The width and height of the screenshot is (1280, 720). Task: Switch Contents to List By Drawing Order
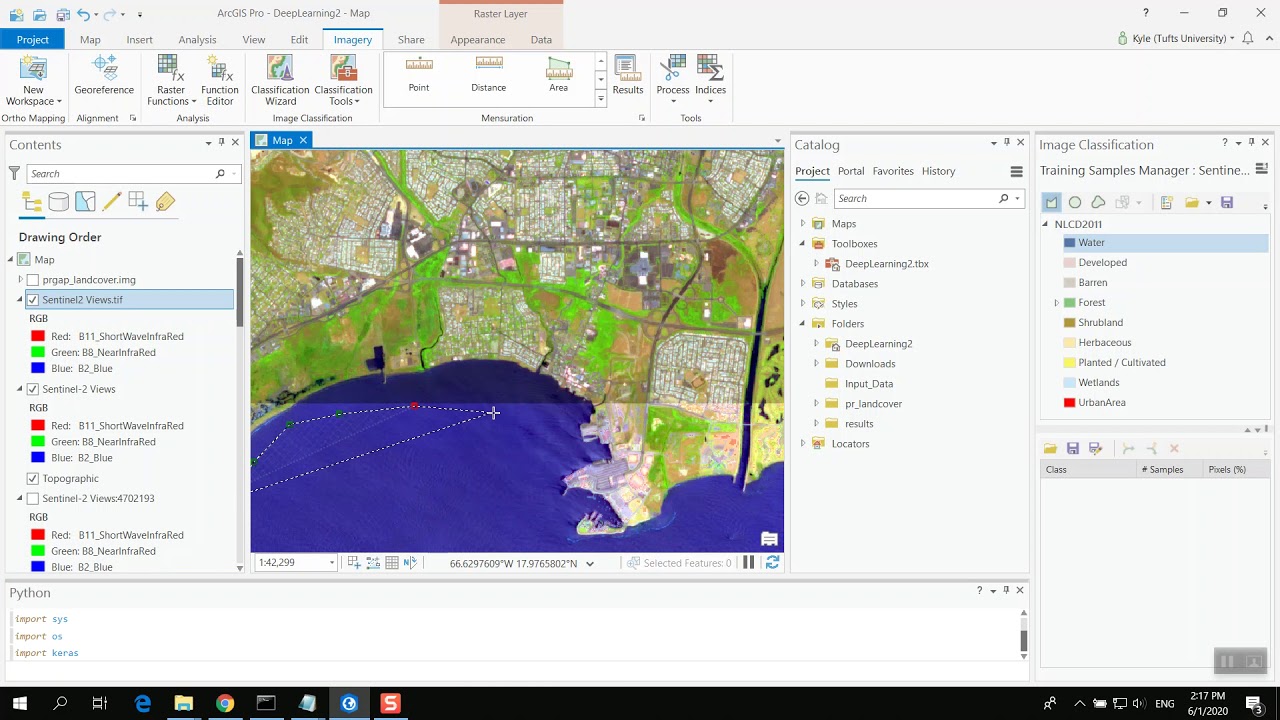pyautogui.click(x=32, y=202)
